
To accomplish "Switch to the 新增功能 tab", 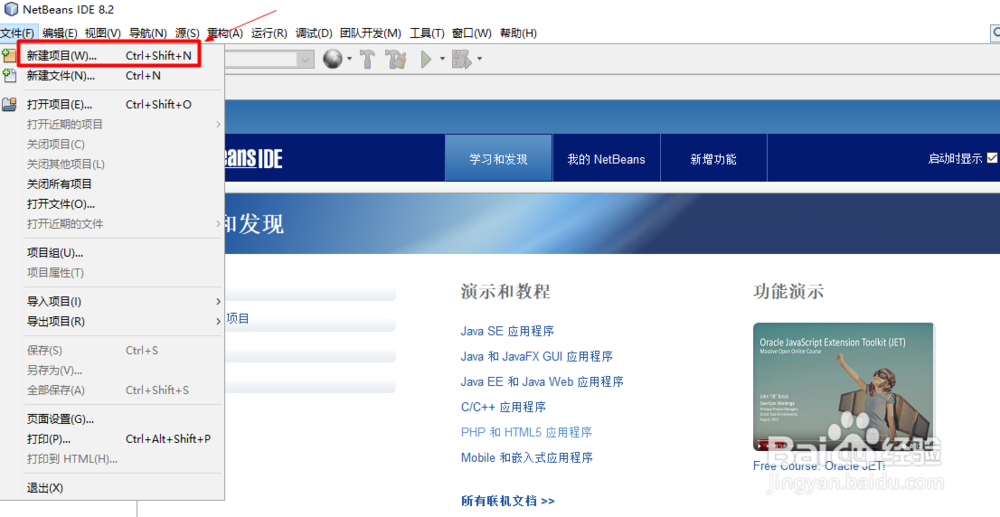I will (714, 159).
